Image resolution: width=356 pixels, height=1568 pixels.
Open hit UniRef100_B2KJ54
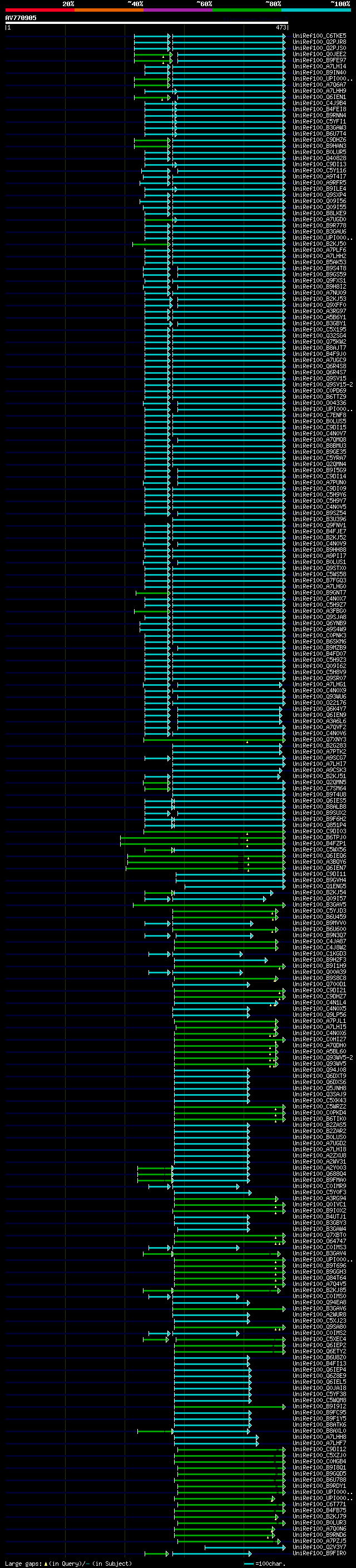[319, 892]
